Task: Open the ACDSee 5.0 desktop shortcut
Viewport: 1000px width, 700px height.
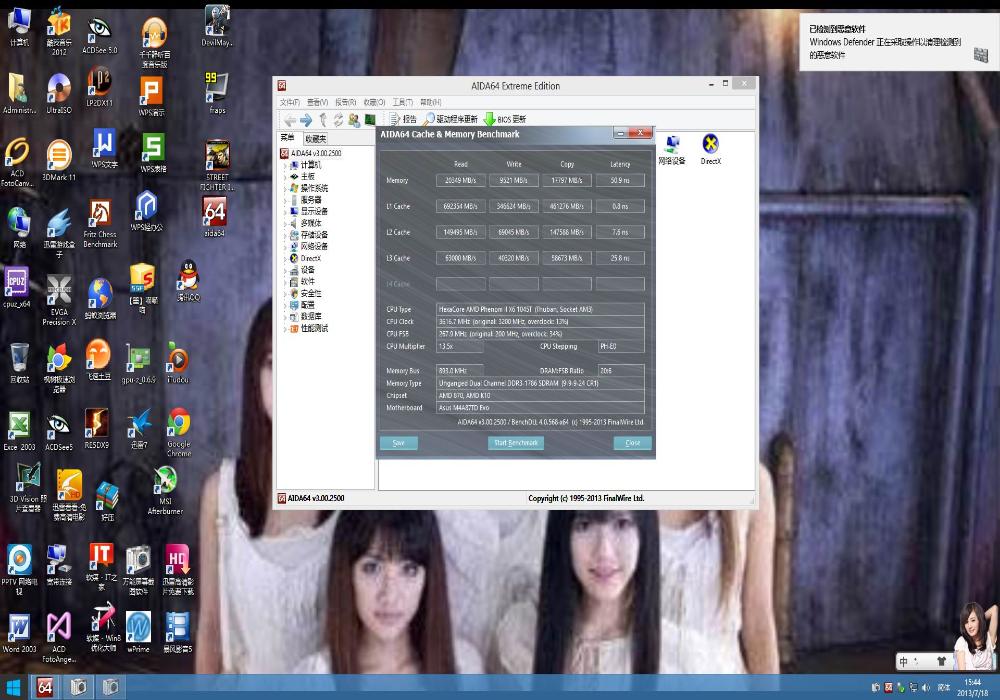Action: click(99, 36)
